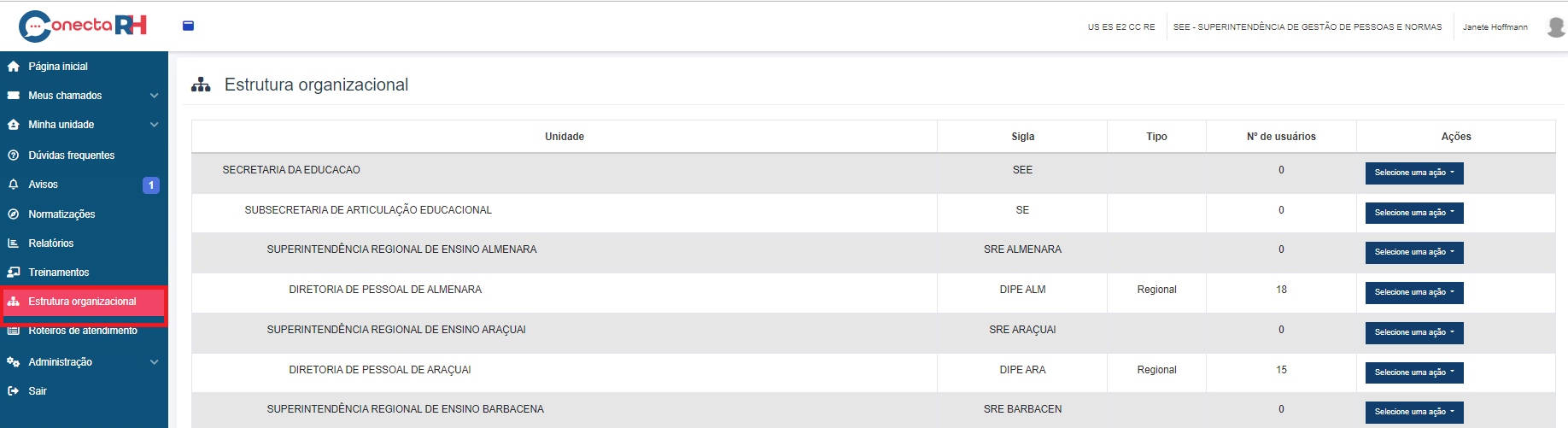The width and height of the screenshot is (1568, 428).
Task: Open Roteiros de atendimento menu item
Action: (83, 331)
